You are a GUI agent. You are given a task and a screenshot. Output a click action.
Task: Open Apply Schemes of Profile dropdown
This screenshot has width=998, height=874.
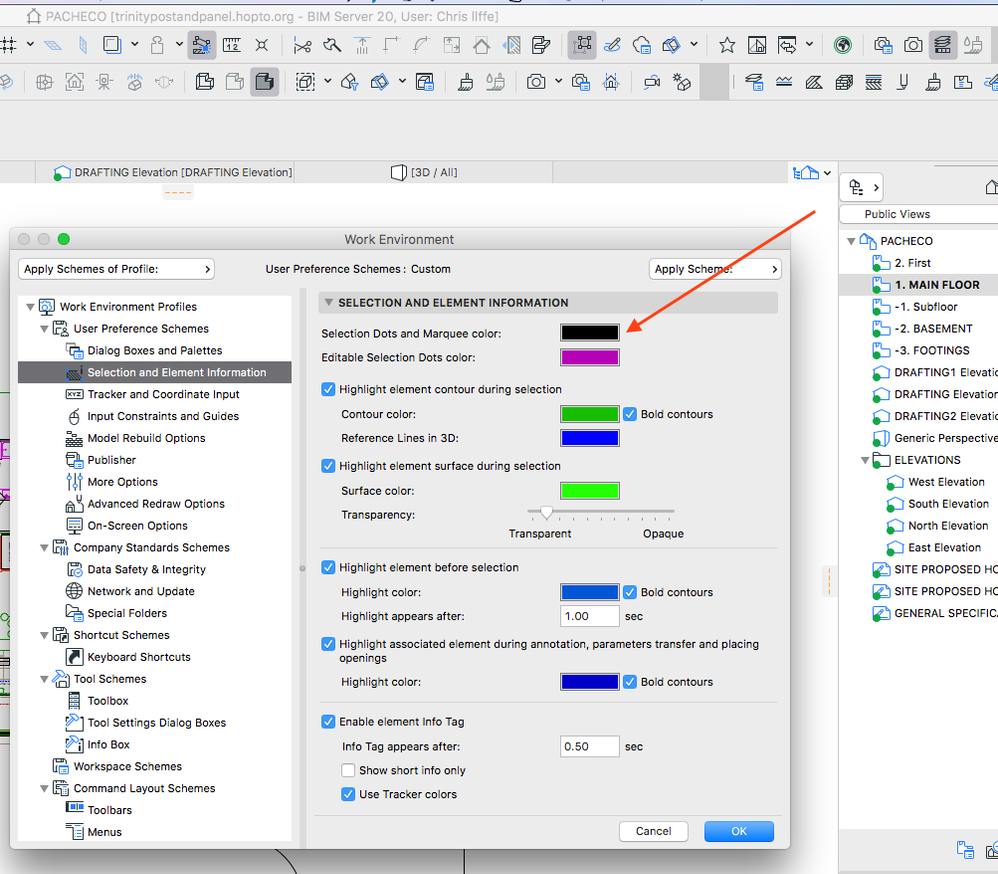tap(116, 269)
